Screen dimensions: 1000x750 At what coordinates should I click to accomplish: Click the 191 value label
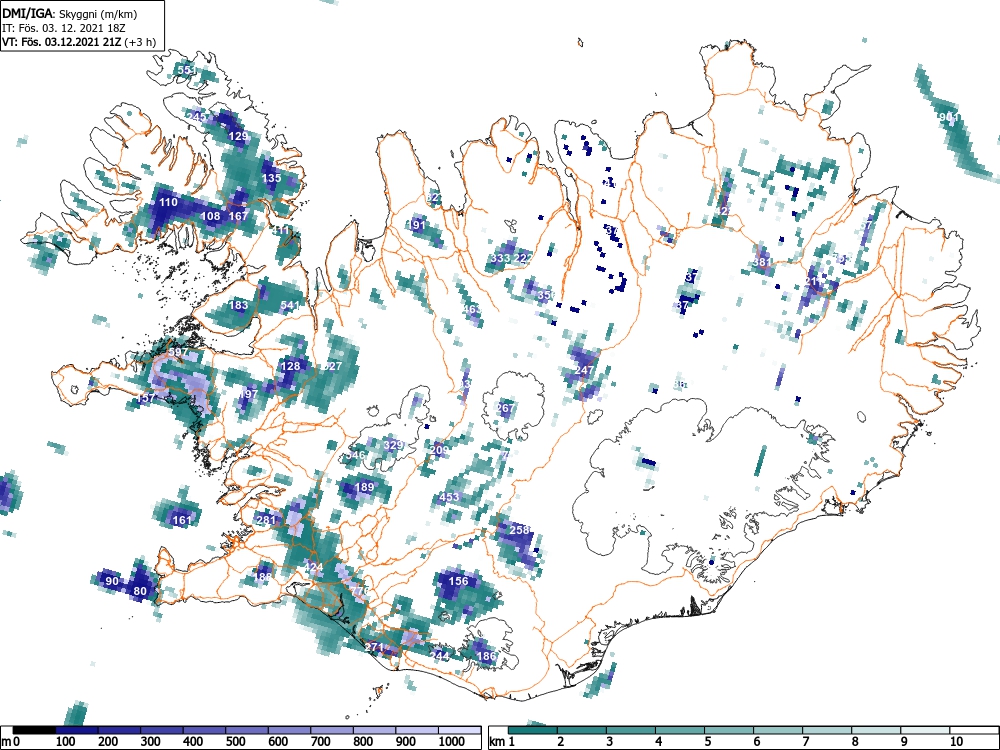416,224
